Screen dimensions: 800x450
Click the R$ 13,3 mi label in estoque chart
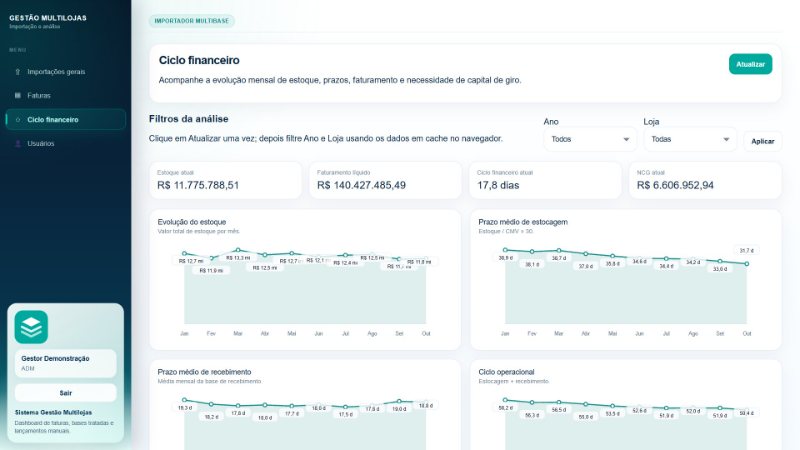tap(238, 258)
